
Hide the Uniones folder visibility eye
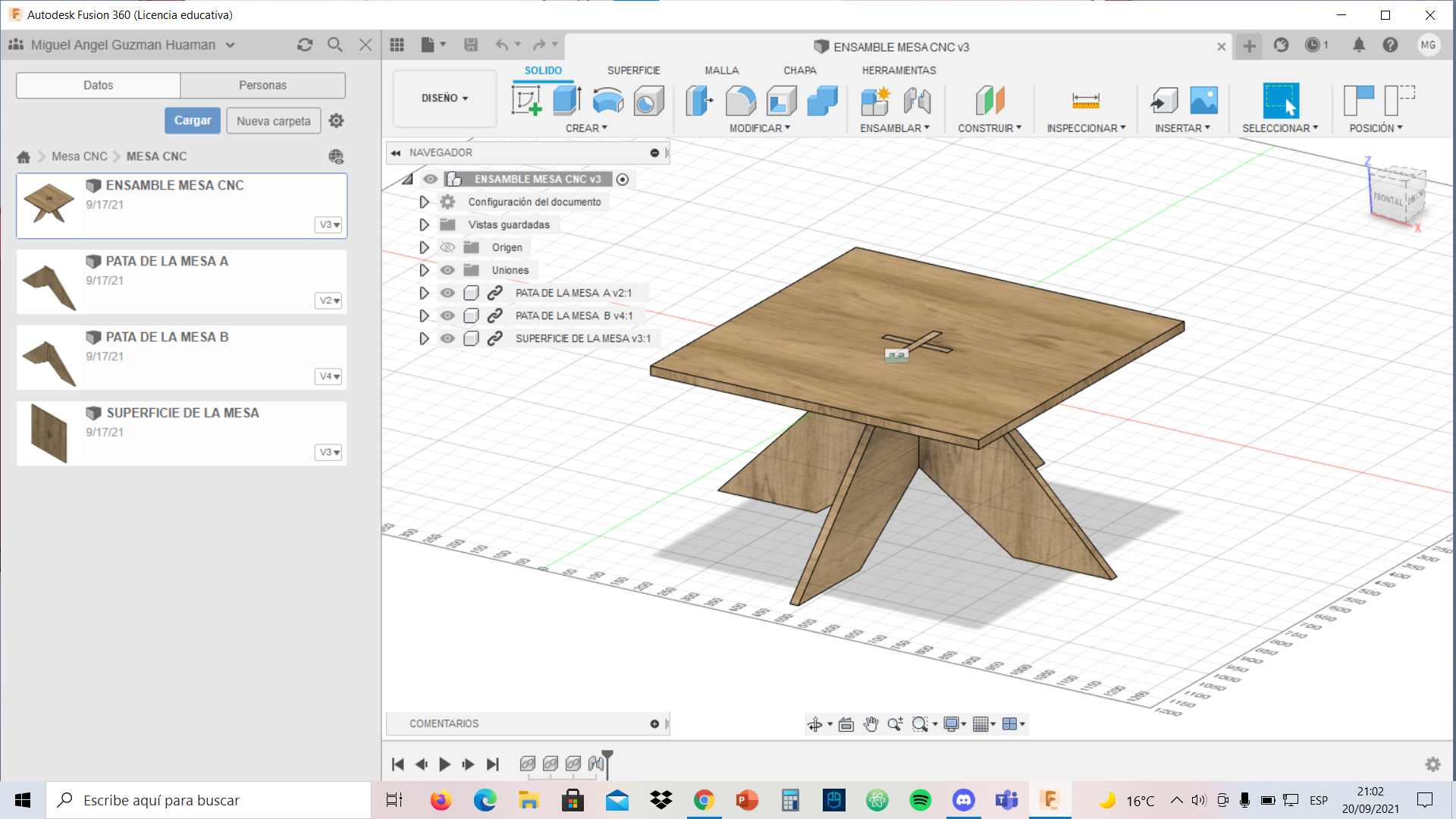click(x=447, y=270)
